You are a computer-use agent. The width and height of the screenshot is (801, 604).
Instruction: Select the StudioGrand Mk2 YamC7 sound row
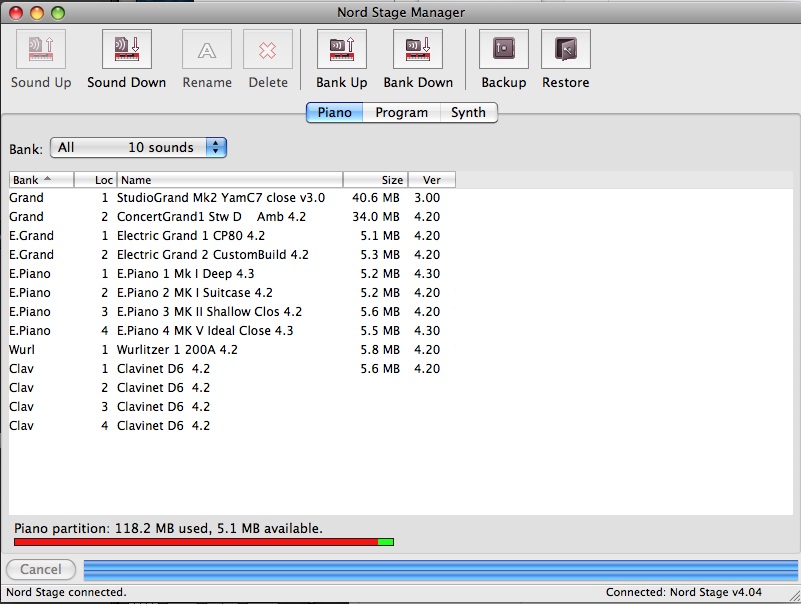220,198
